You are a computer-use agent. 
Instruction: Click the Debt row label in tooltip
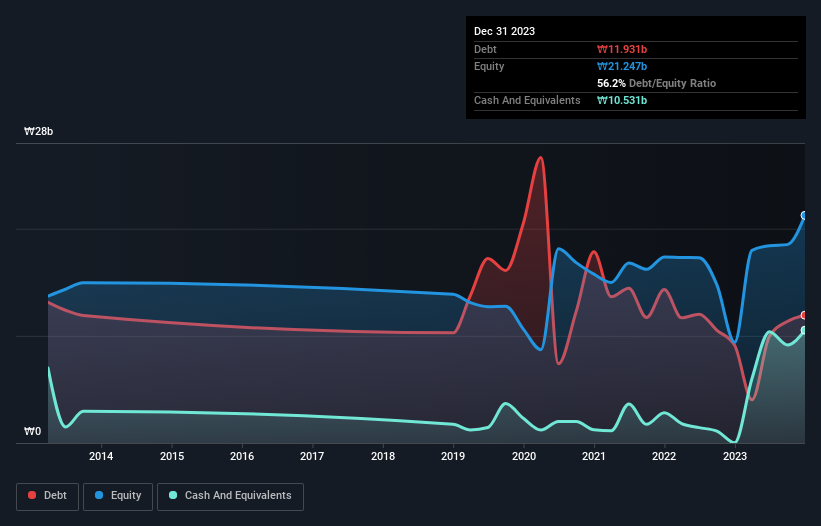(x=485, y=49)
